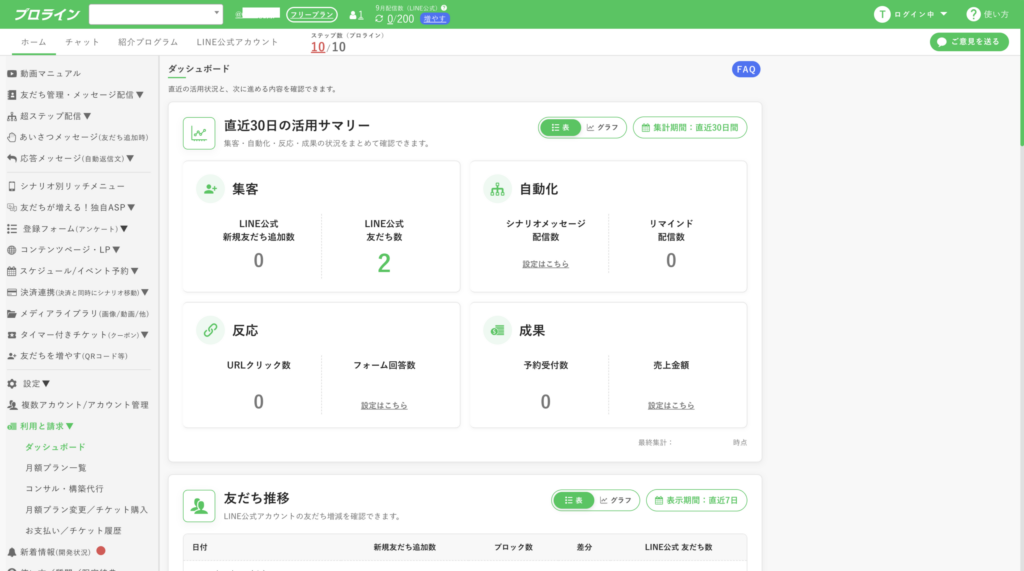The width and height of the screenshot is (1024, 571).
Task: Click the 反応 link icon
Action: pos(210,331)
